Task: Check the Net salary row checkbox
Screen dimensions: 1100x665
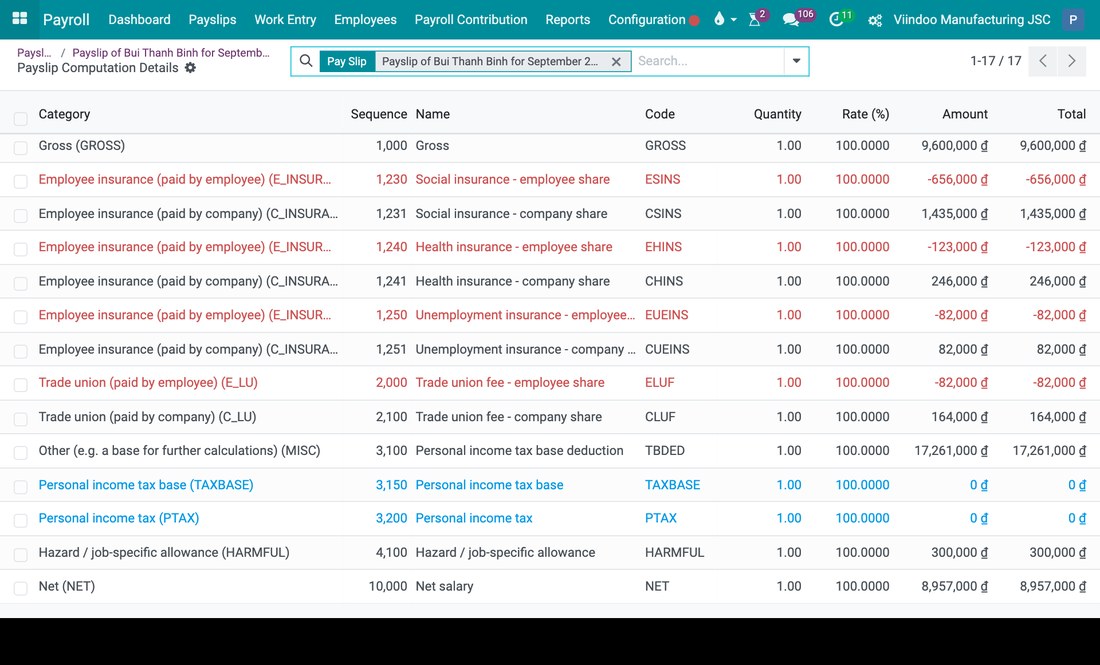Action: click(20, 589)
